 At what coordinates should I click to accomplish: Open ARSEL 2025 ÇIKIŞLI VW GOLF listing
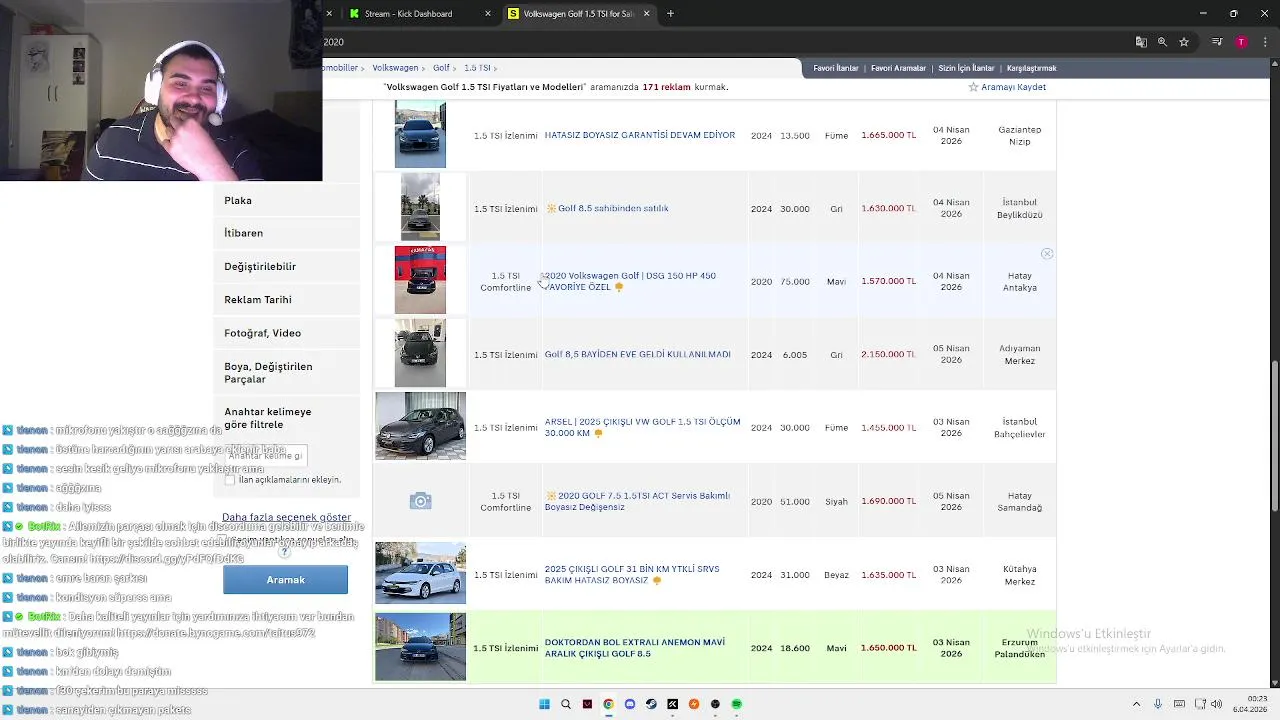[642, 427]
